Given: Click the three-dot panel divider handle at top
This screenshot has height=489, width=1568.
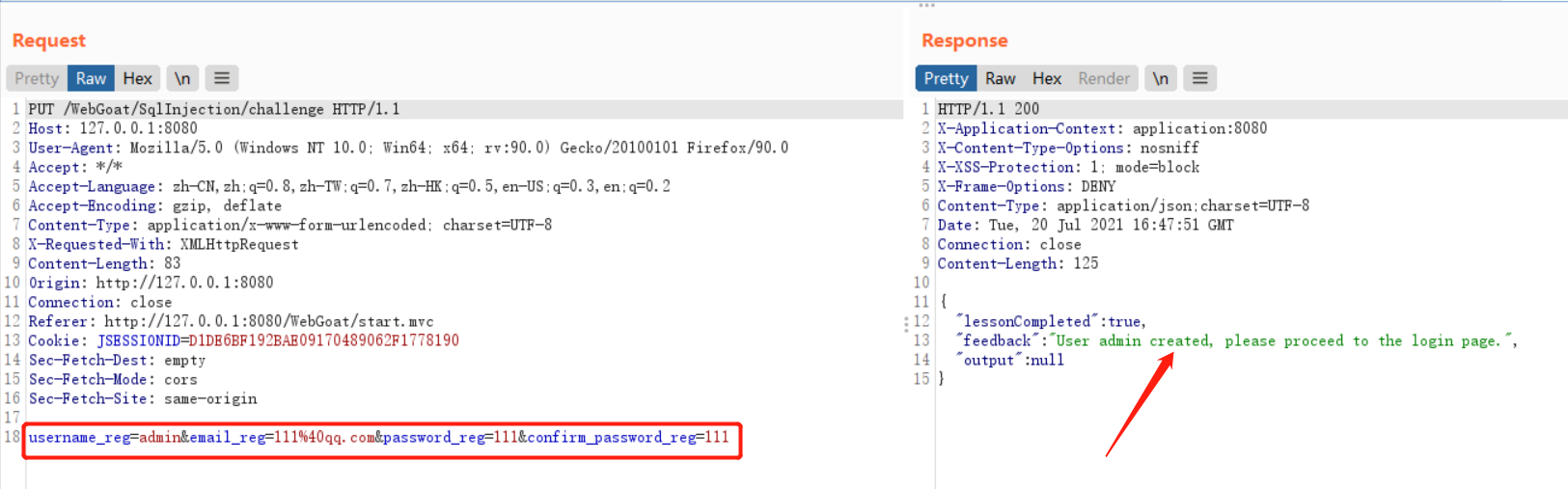Looking at the screenshot, I should (x=927, y=6).
